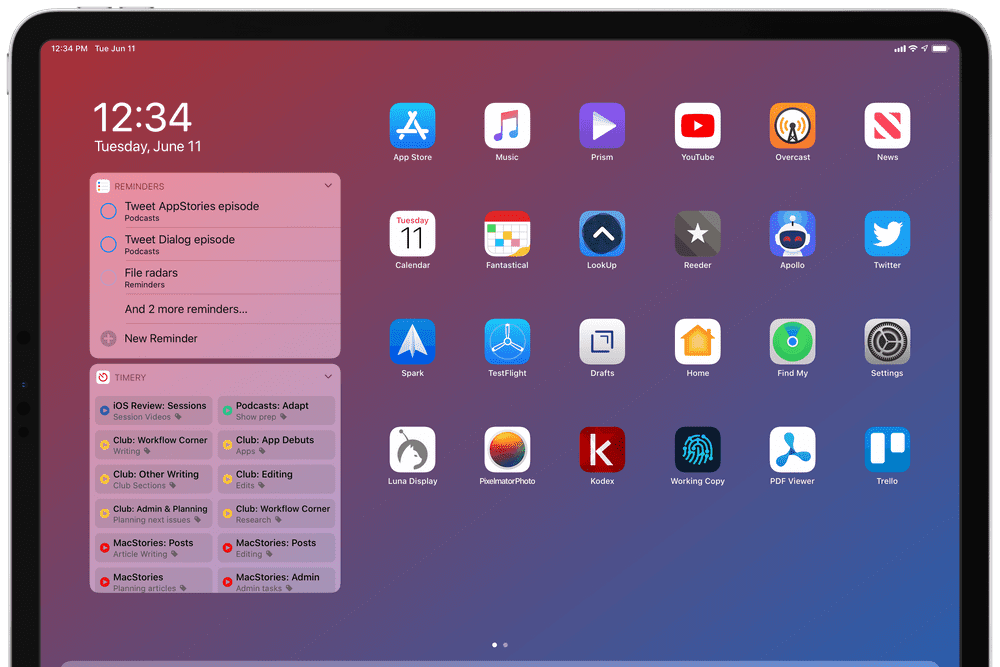Open the Settings app
This screenshot has height=667, width=1000.
click(887, 342)
